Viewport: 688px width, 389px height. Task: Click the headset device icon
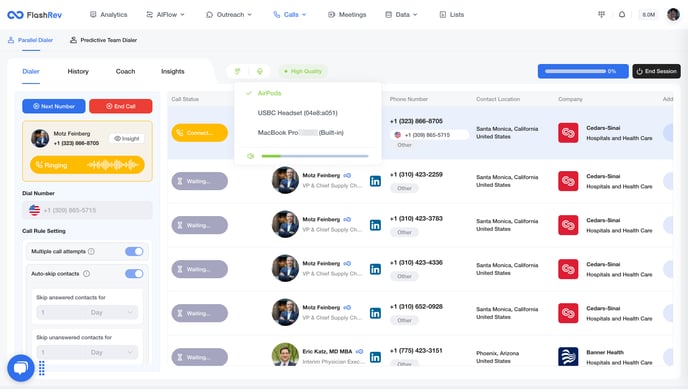[x=237, y=71]
